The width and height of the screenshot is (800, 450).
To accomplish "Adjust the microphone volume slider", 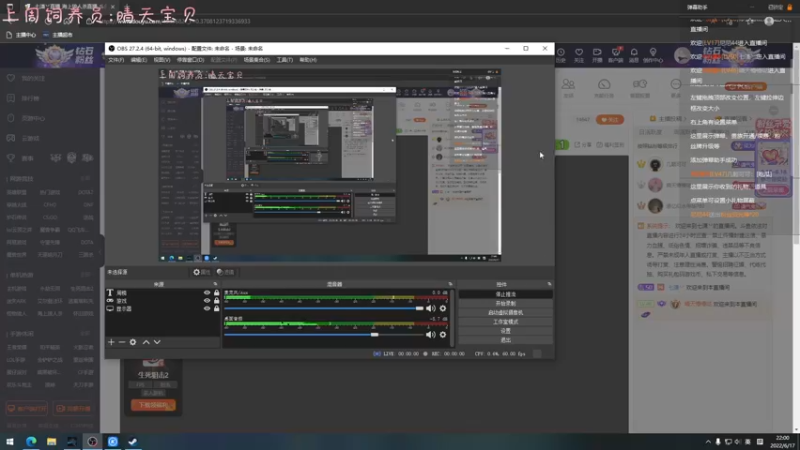I will 323,308.
